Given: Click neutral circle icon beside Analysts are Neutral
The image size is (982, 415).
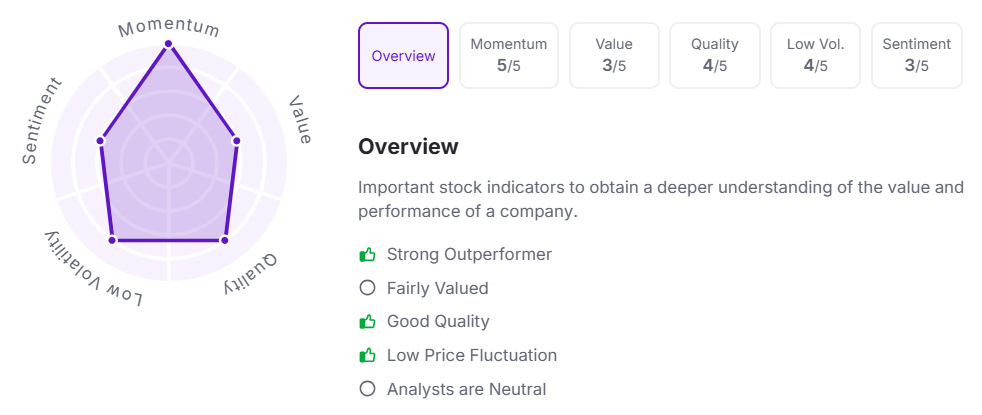Looking at the screenshot, I should click(x=367, y=389).
